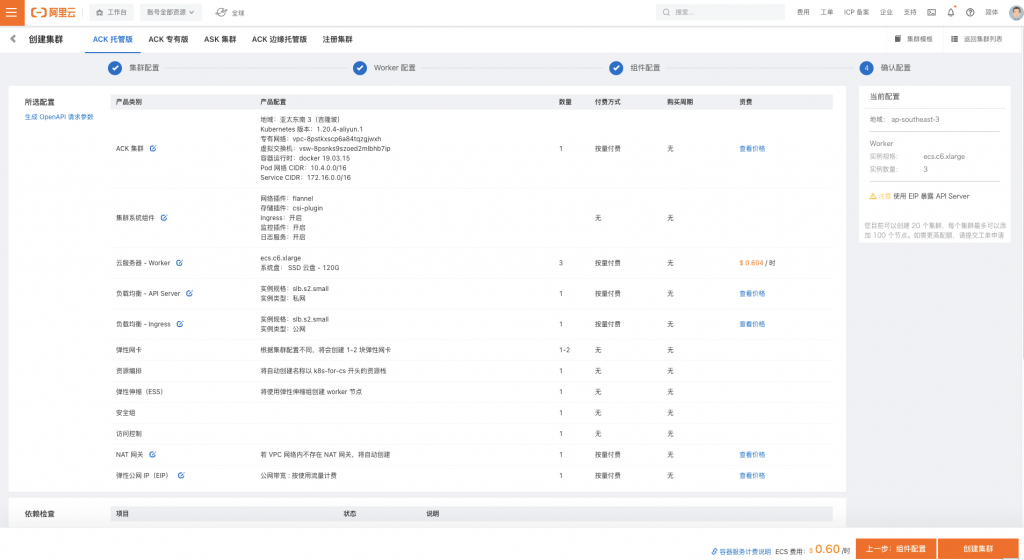Click ecs.c6.xlarge in 当前配置 panel
Image resolution: width=1024 pixels, height=560 pixels.
tap(944, 157)
